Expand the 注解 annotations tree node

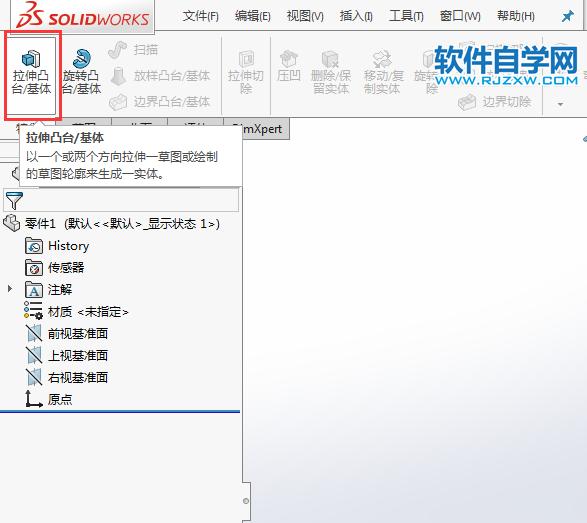point(10,289)
